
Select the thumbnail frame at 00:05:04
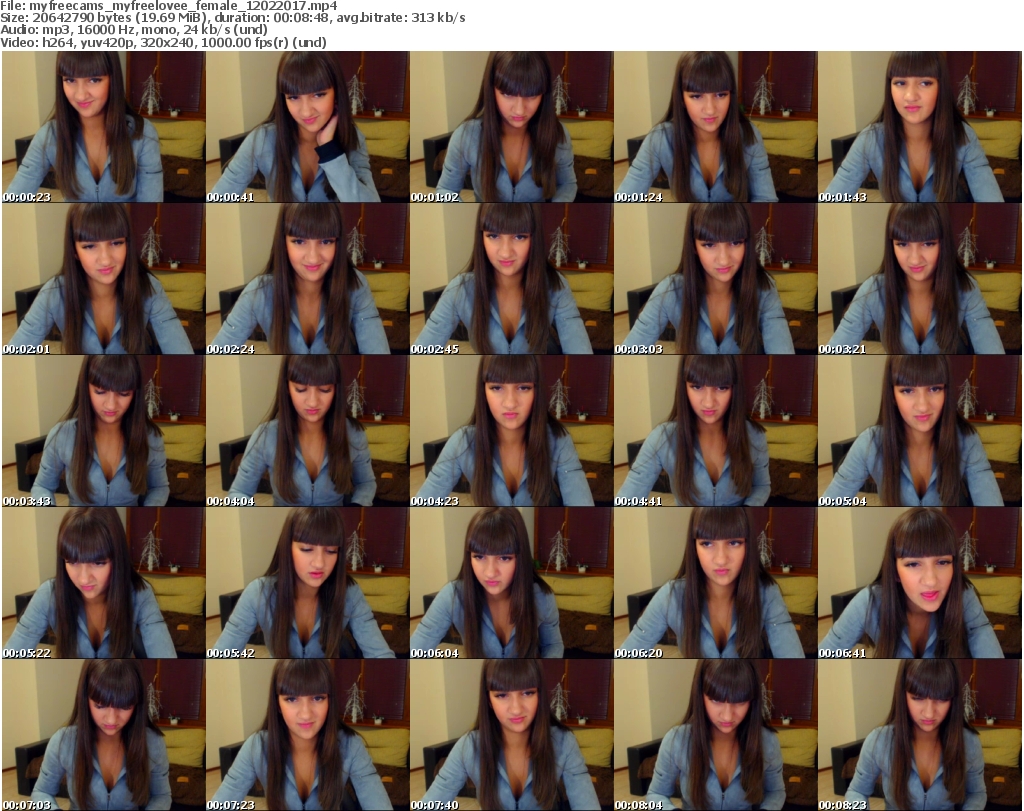[x=920, y=431]
